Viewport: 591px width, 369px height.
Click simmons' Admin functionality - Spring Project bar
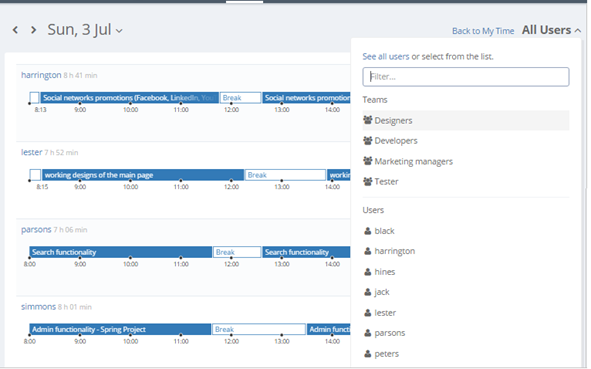pos(120,329)
